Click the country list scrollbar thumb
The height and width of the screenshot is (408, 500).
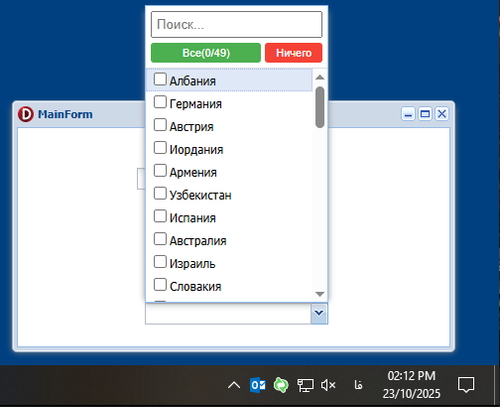(x=320, y=107)
